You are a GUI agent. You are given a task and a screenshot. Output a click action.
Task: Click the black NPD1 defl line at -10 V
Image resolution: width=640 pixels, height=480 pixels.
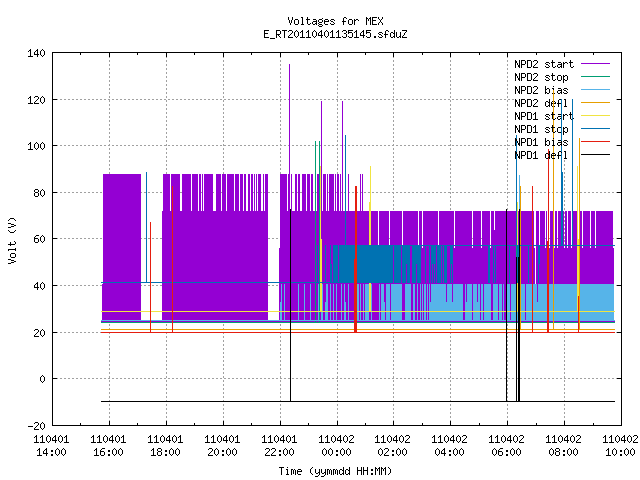pyautogui.click(x=358, y=402)
